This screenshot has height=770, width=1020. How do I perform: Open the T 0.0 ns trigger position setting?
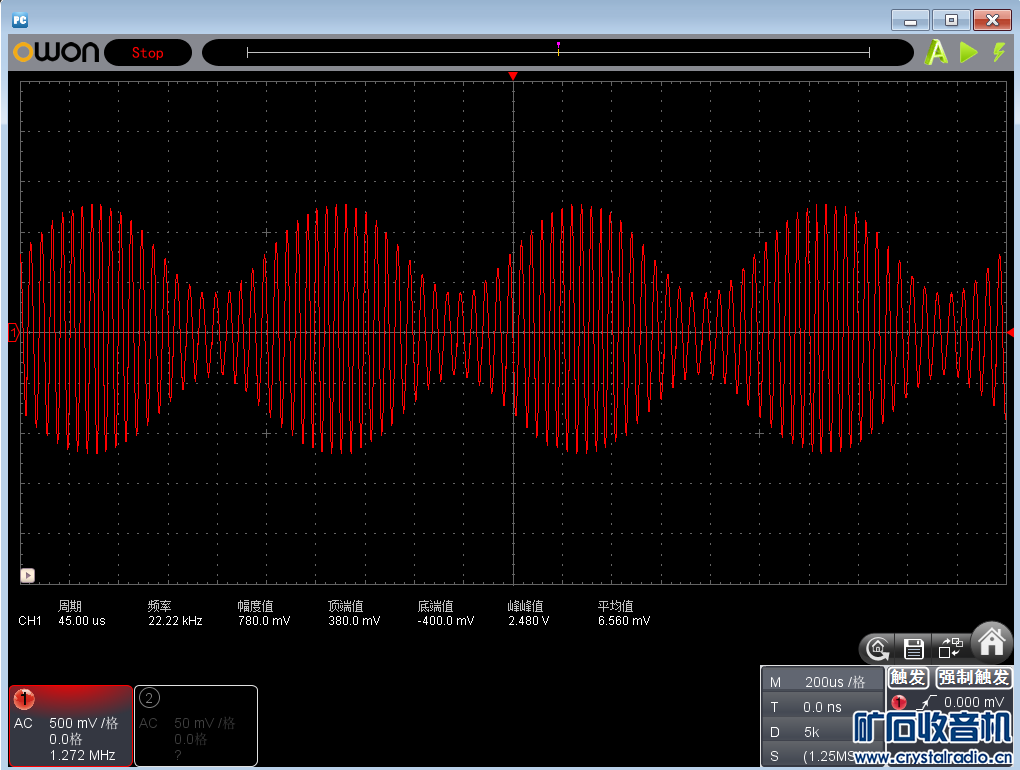coord(822,707)
